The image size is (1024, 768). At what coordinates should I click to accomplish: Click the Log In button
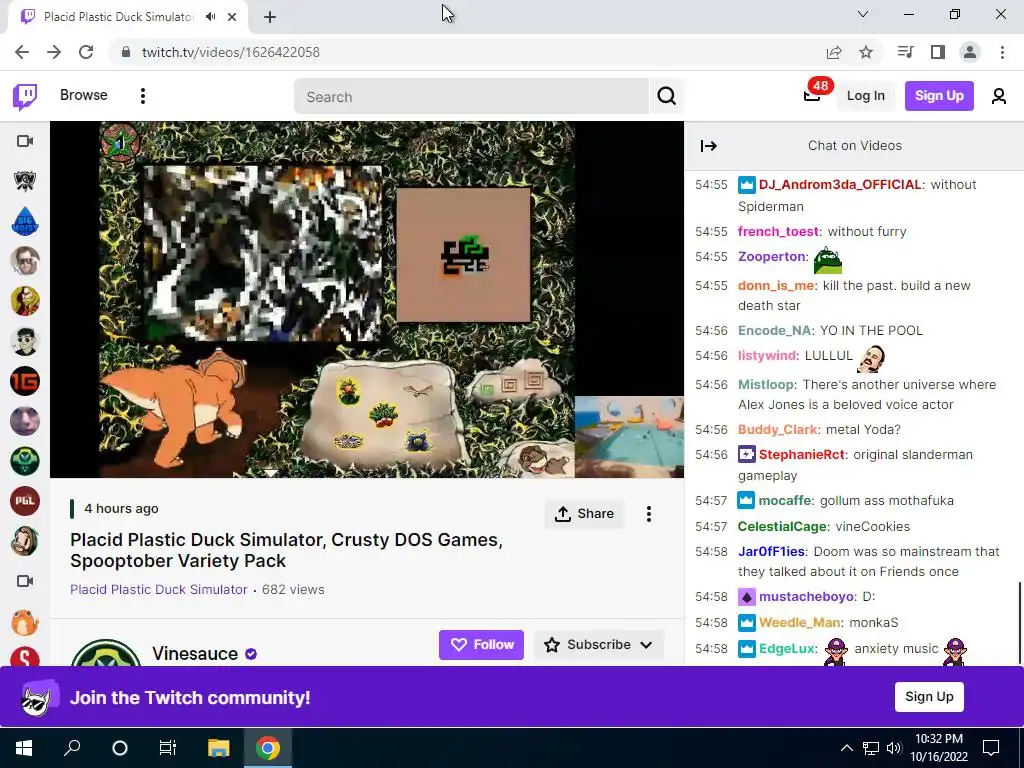865,96
